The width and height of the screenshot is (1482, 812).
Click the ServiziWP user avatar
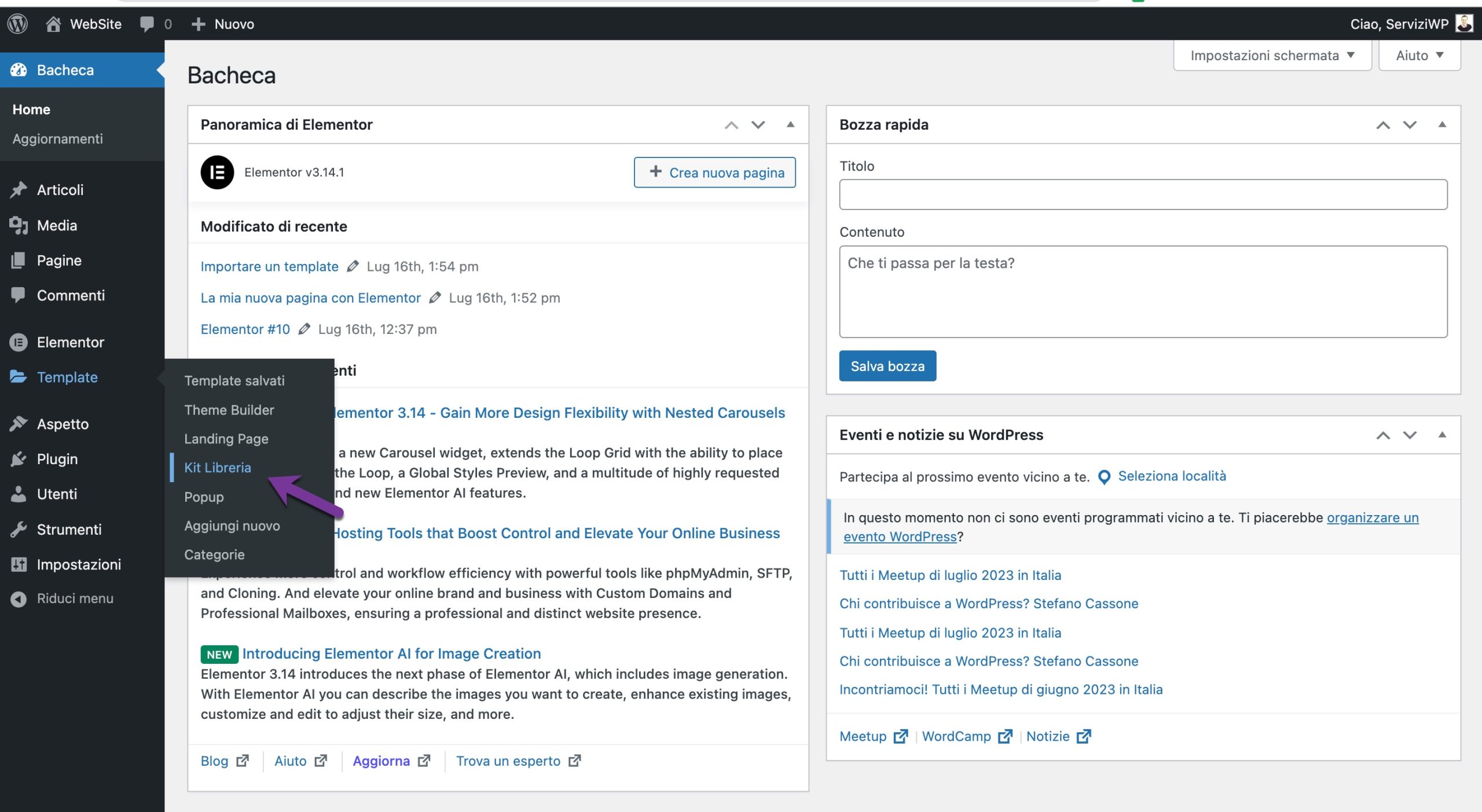[1465, 24]
